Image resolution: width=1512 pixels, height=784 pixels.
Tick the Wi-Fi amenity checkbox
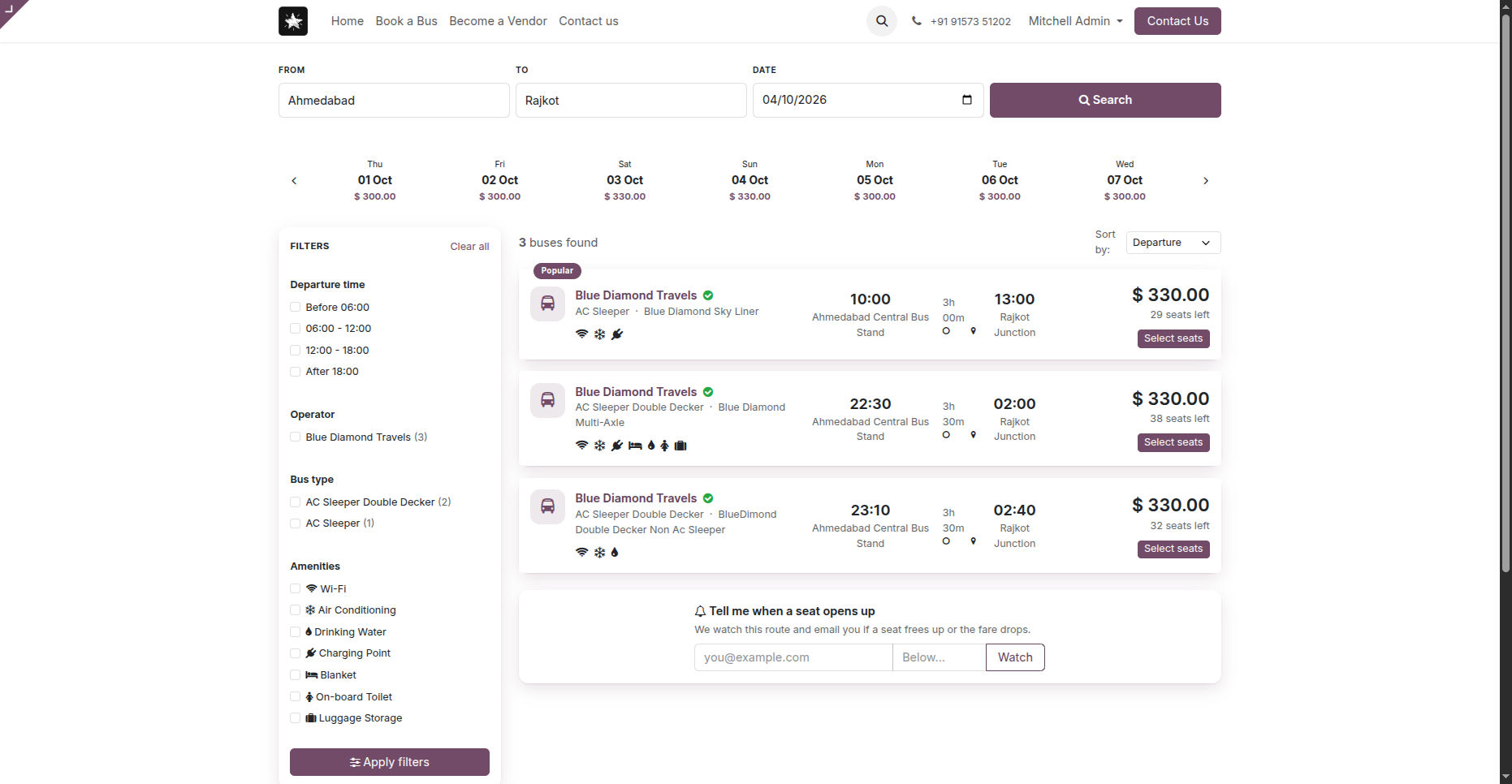296,589
